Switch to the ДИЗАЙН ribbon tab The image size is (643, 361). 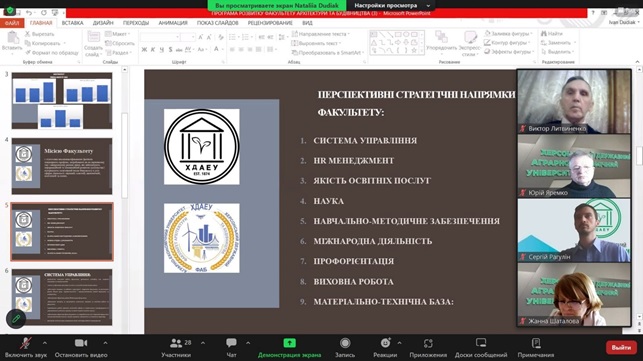tap(103, 23)
